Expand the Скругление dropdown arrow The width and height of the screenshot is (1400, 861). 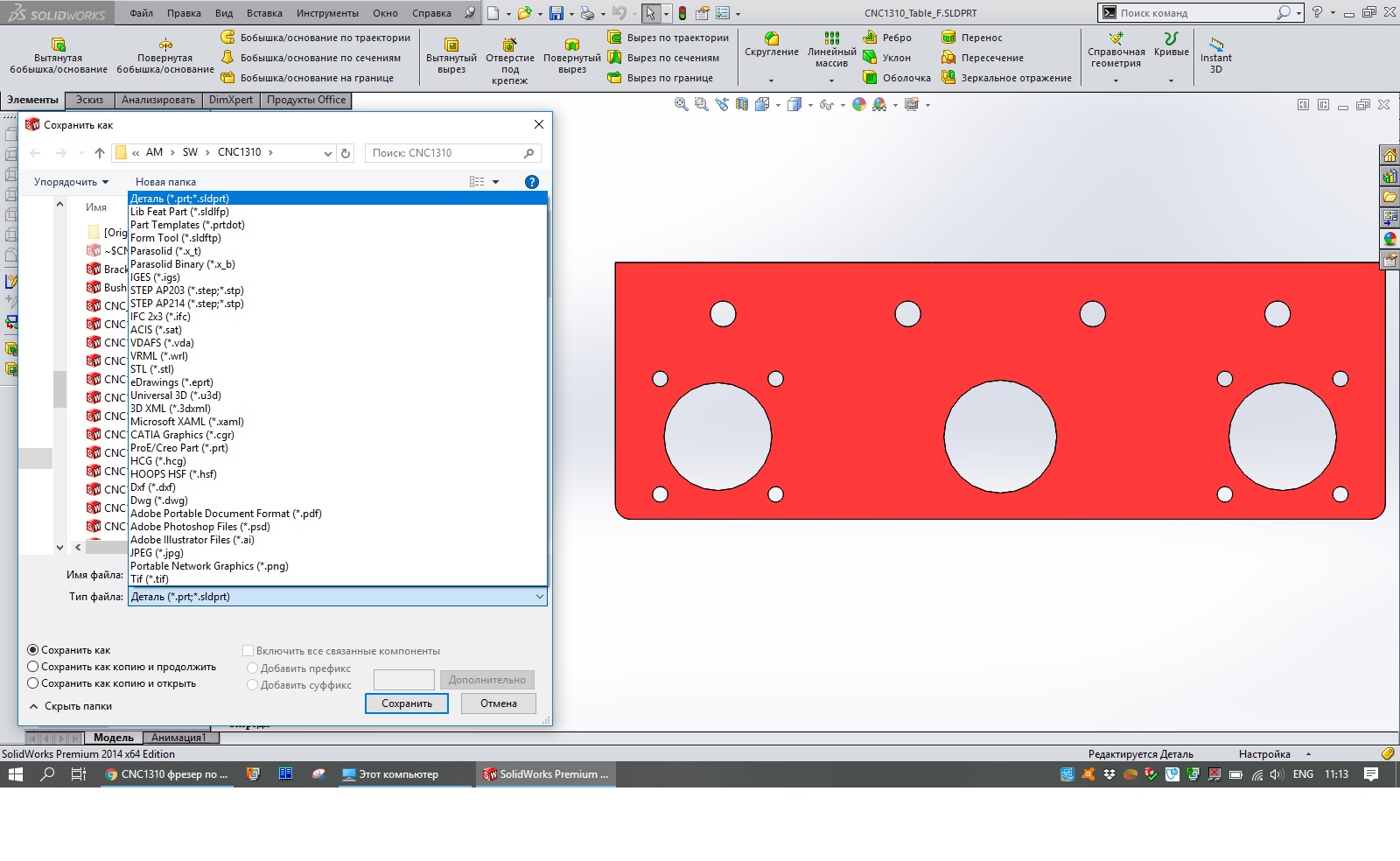click(771, 80)
